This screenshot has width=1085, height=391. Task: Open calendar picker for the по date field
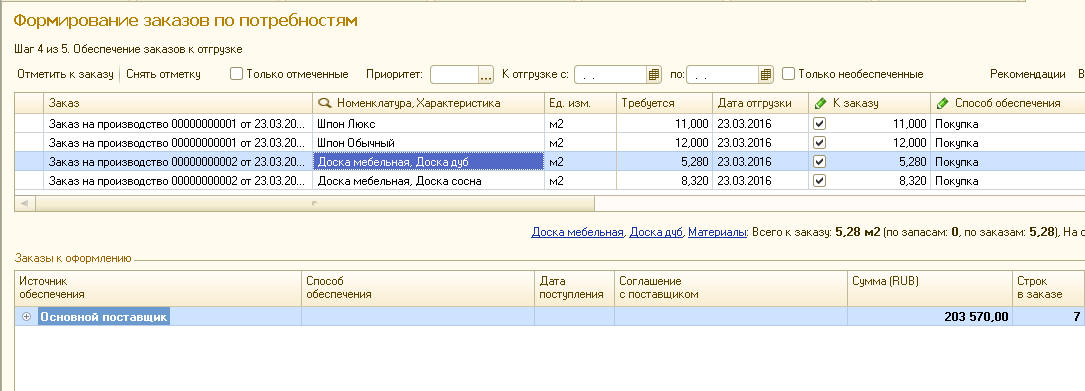pos(765,75)
